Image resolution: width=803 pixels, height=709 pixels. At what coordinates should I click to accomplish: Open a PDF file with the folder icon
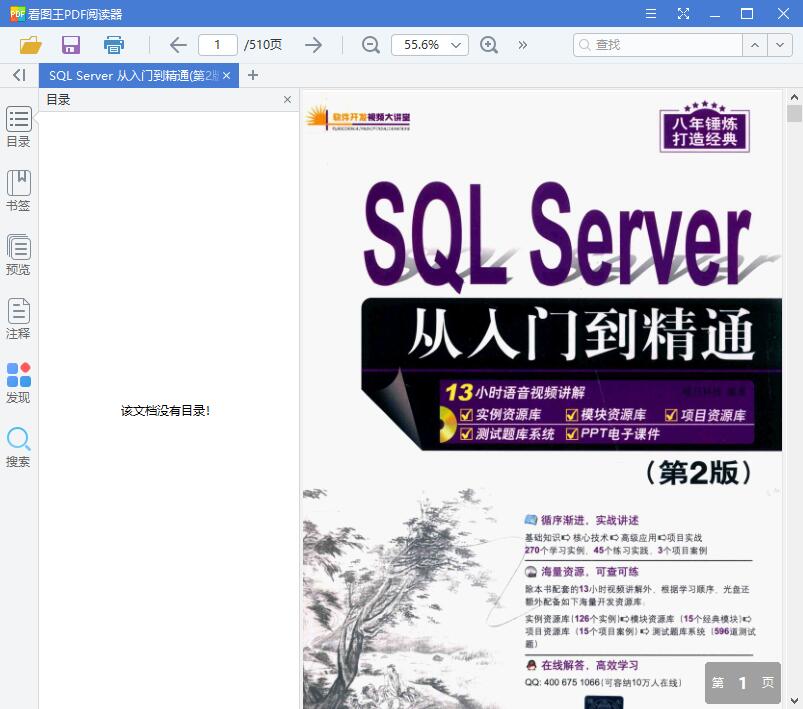pos(30,45)
